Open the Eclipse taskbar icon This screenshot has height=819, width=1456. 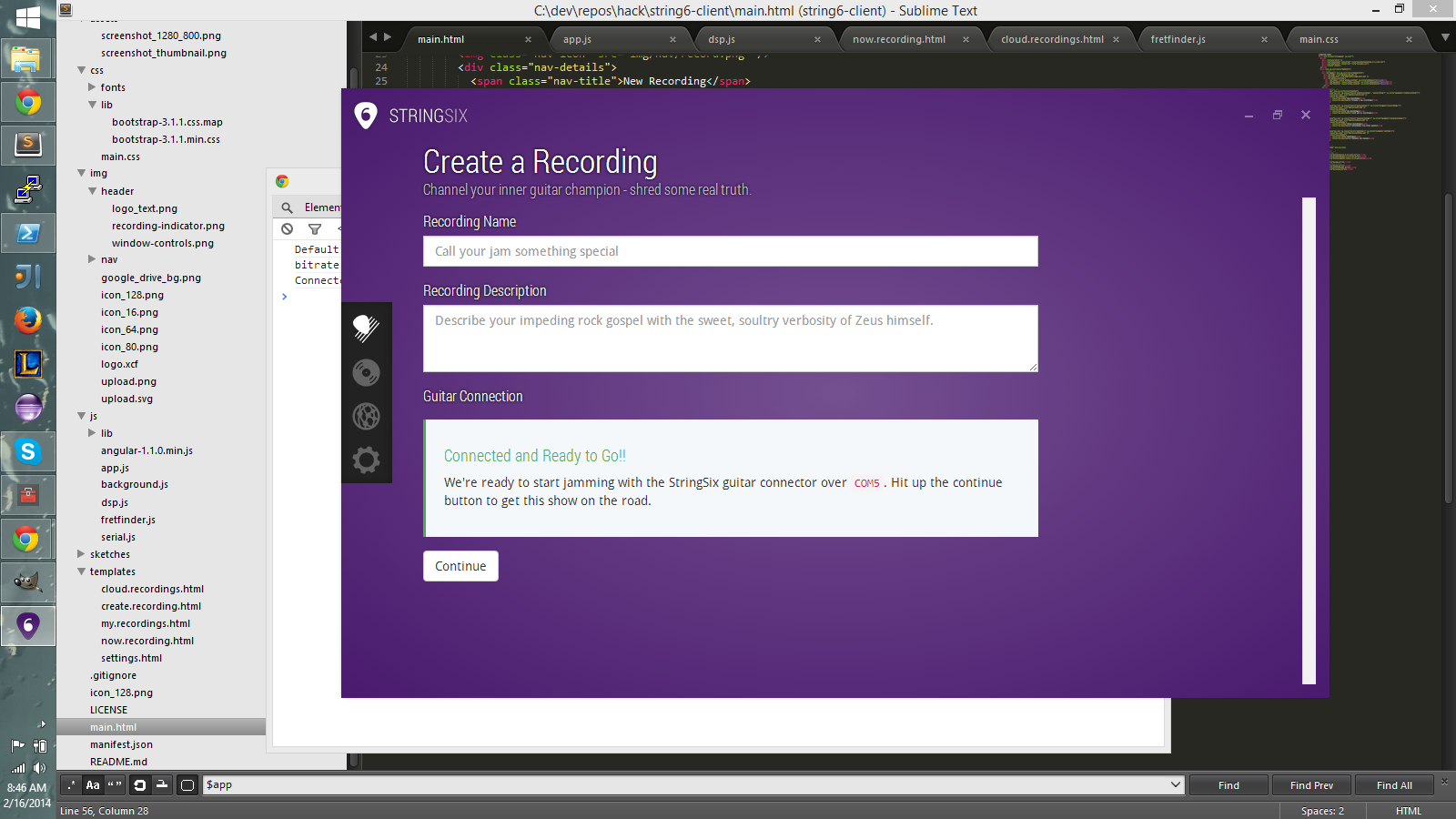tap(27, 408)
